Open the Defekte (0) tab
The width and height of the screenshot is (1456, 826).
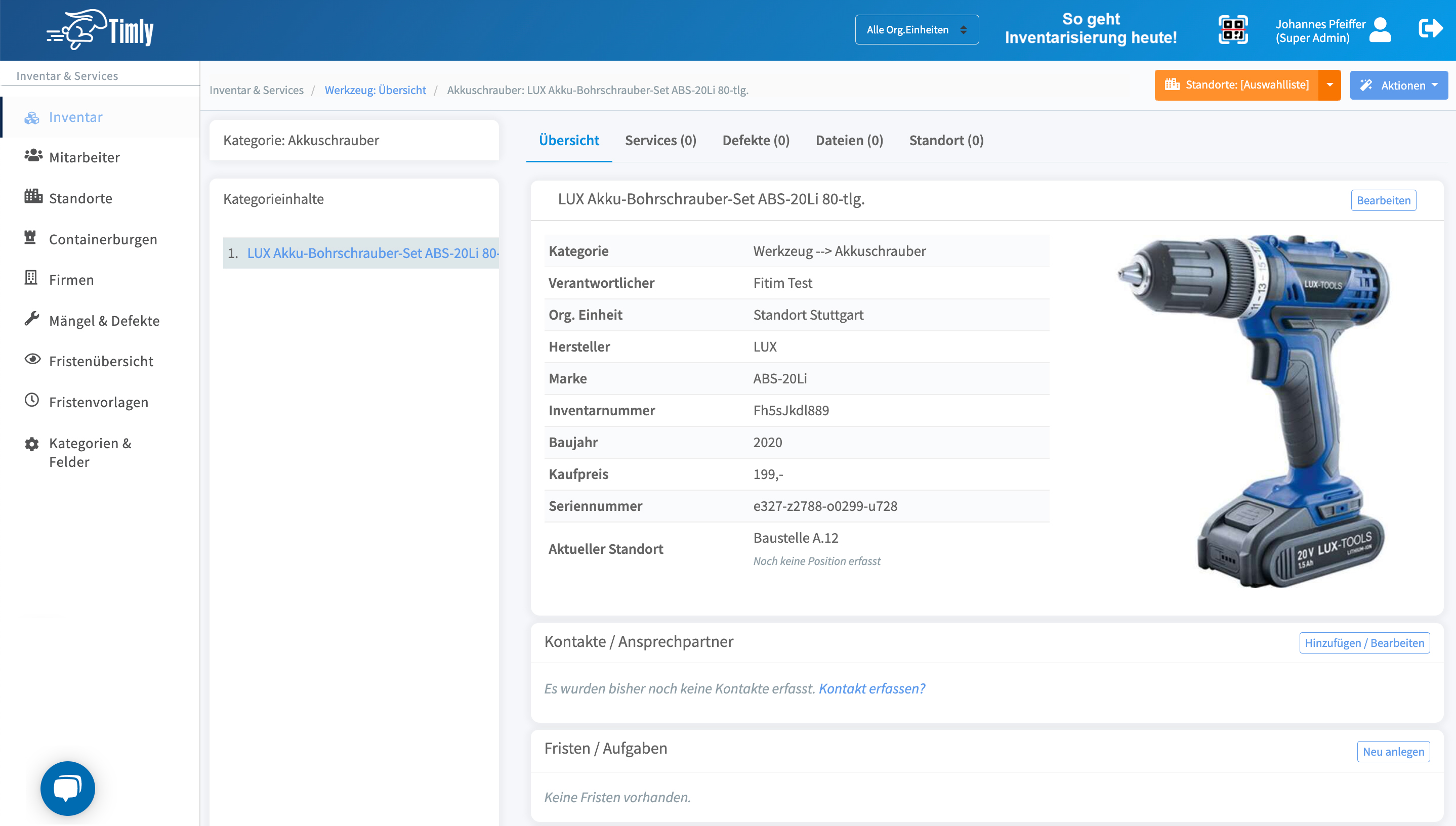[x=755, y=141]
